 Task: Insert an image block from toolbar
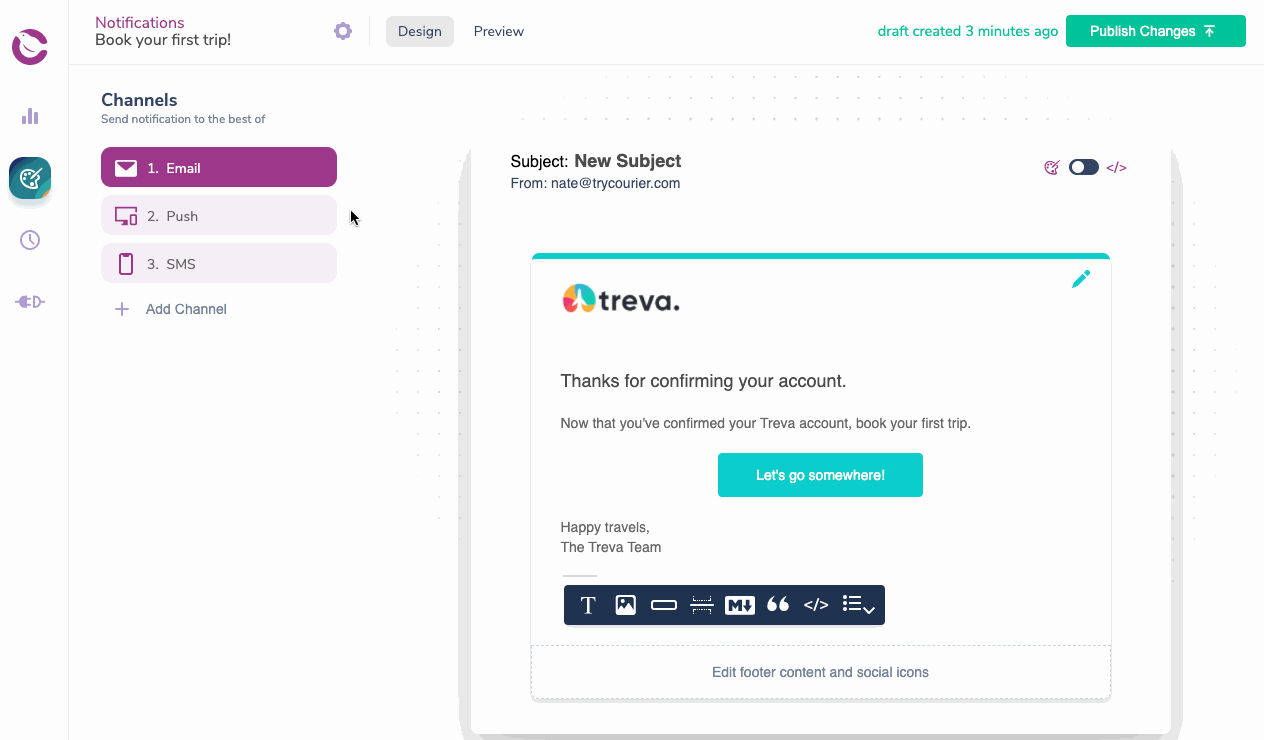pos(626,605)
